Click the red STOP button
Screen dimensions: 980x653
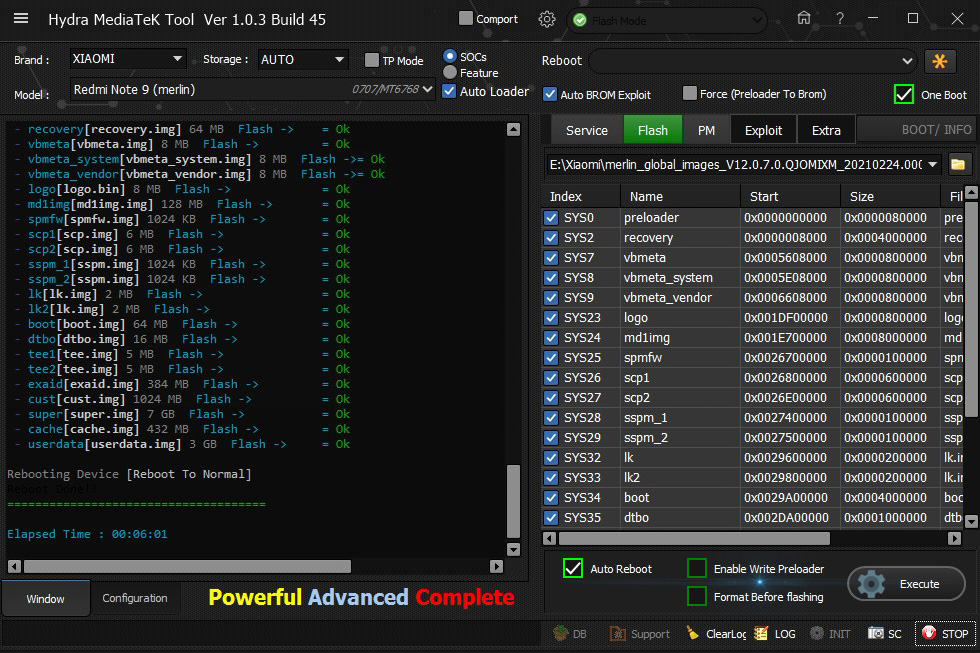tap(945, 634)
